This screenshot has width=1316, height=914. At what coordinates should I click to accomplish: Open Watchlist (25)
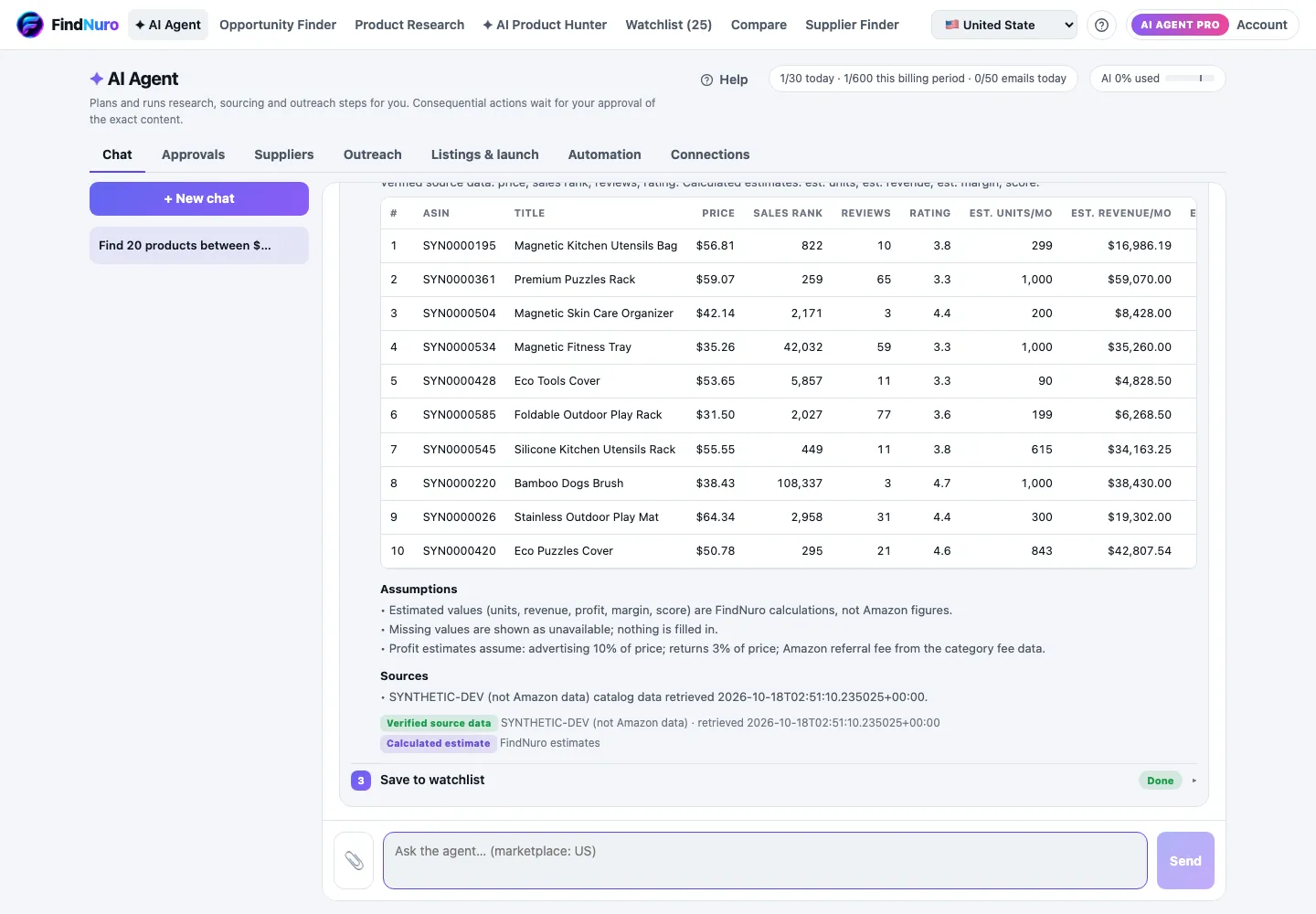[669, 25]
